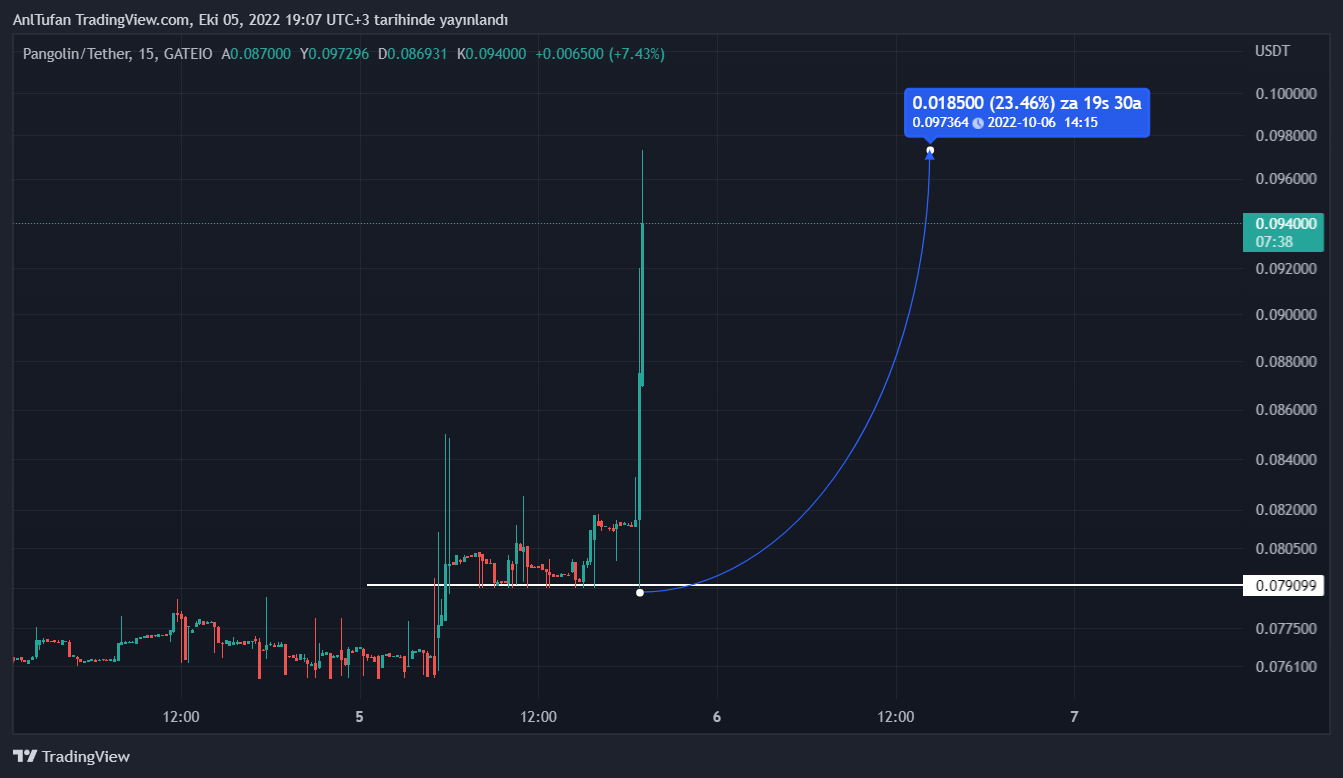Select the arrow's white start point near the line
1343x778 pixels.
pos(640,593)
